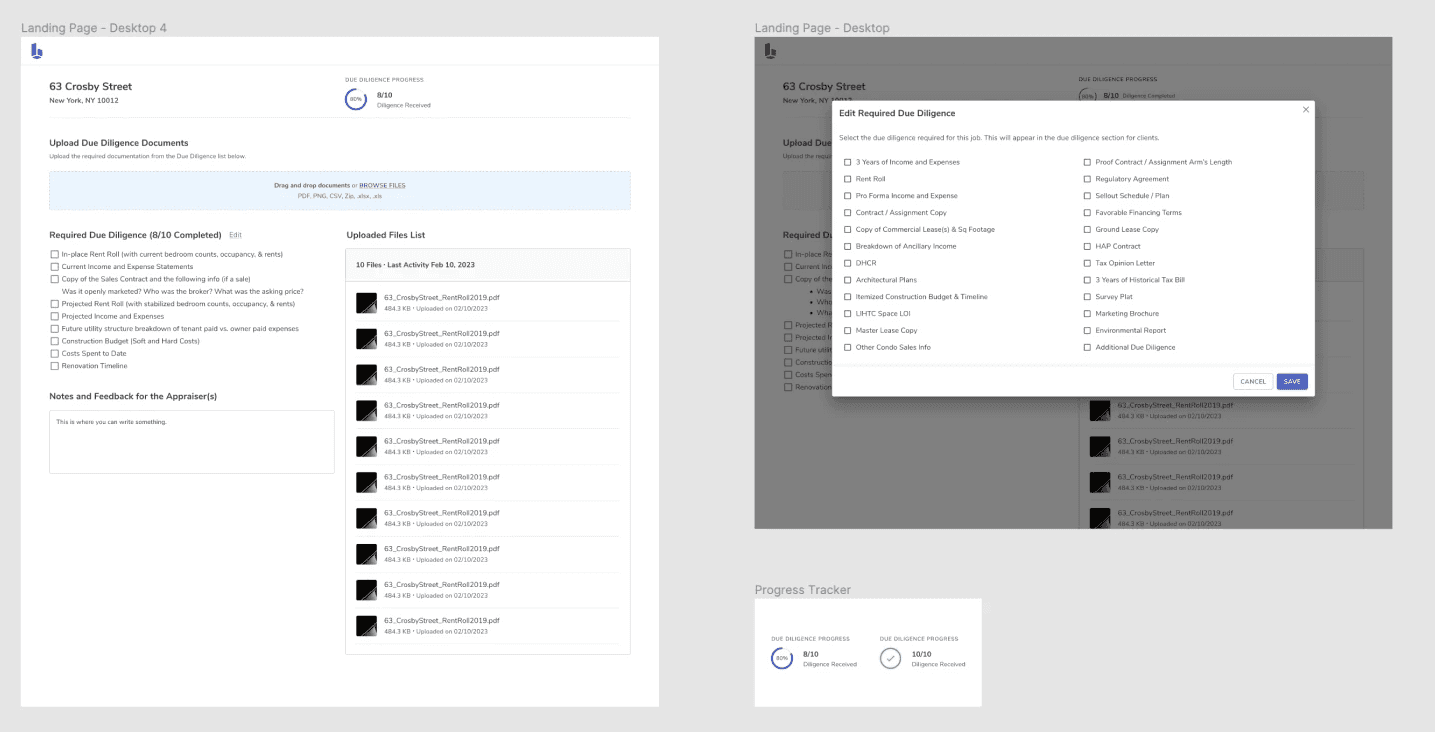Tick Additional Due Diligence checkbox
Viewport: 1435px width, 732px height.
click(1087, 347)
